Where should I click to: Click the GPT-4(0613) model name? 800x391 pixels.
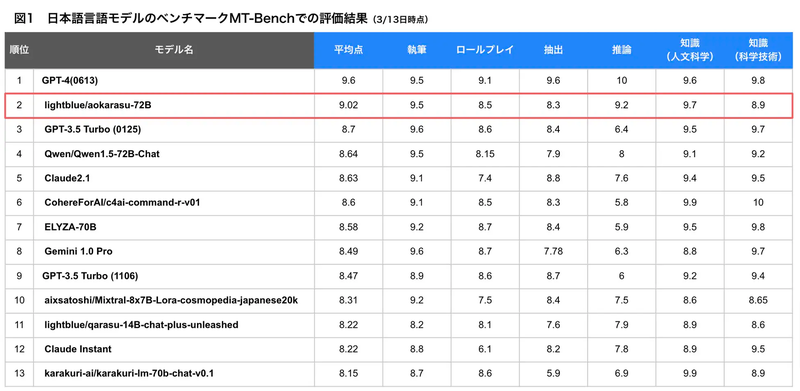(x=69, y=81)
